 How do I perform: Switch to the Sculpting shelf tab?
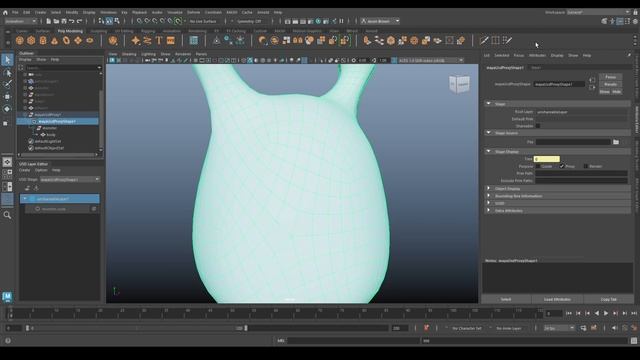click(98, 31)
